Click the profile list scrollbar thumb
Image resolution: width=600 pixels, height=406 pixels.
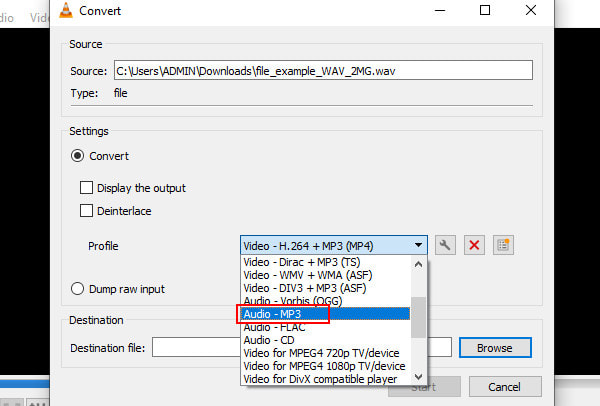pos(419,317)
